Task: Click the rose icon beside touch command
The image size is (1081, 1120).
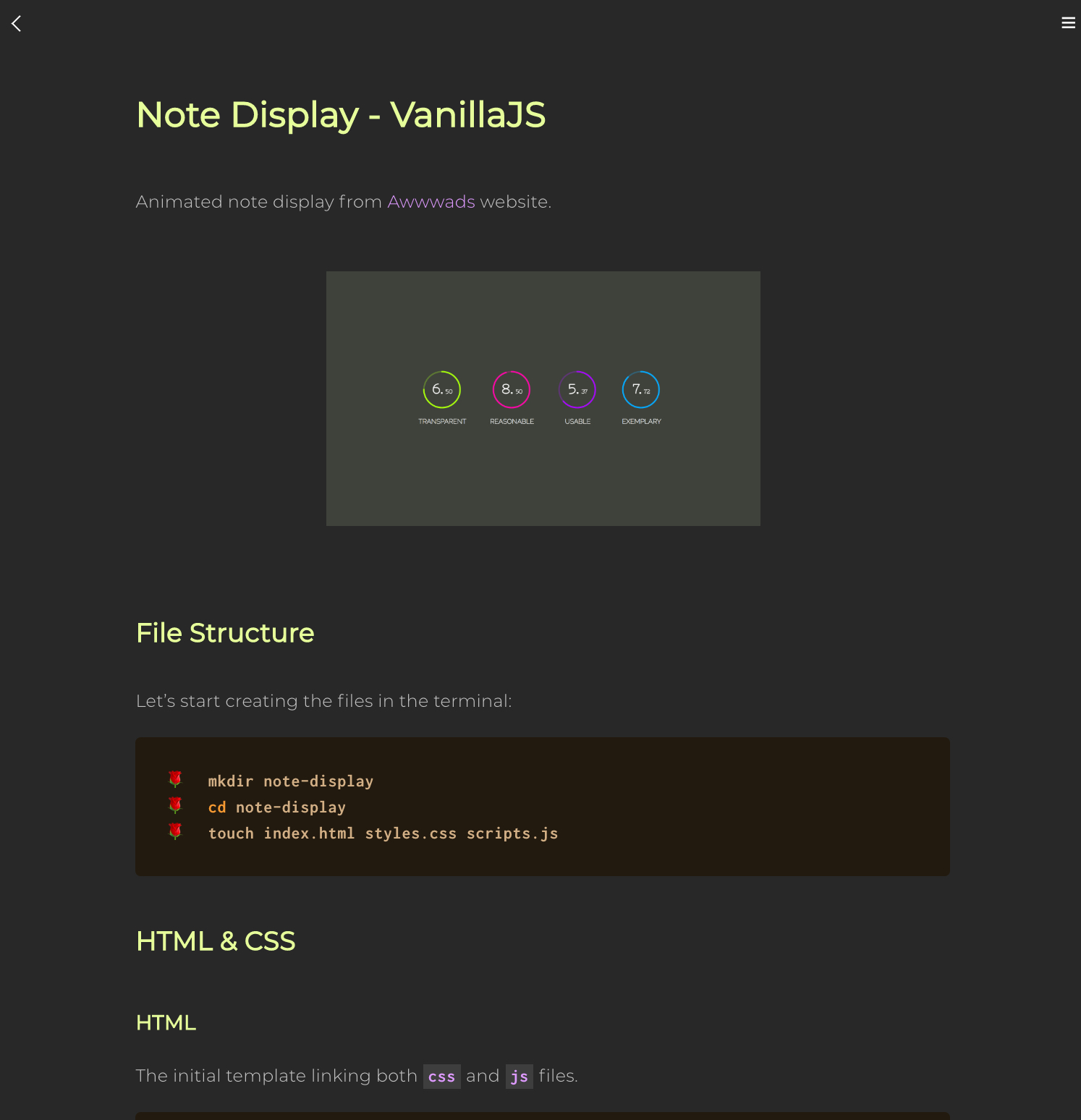Action: click(x=175, y=831)
